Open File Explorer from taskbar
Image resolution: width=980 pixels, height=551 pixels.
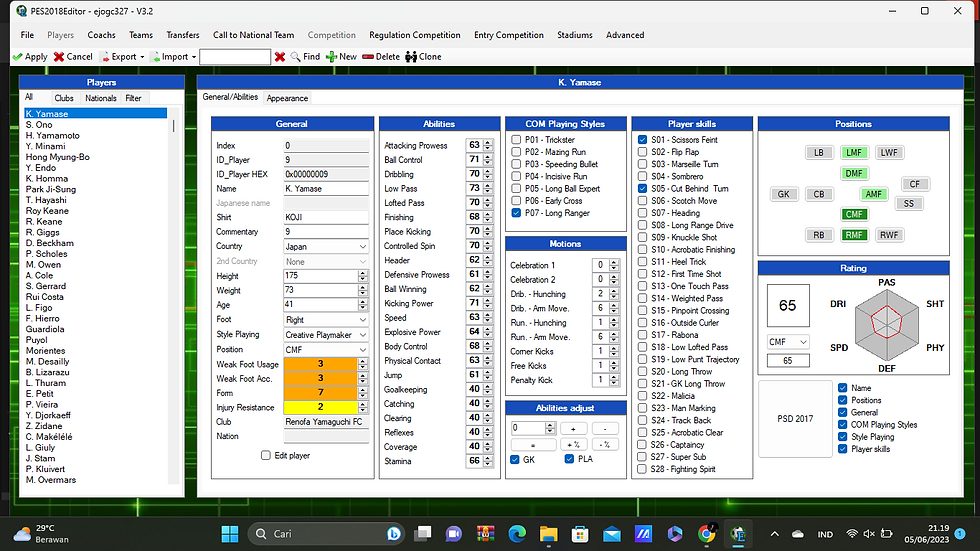pyautogui.click(x=549, y=534)
